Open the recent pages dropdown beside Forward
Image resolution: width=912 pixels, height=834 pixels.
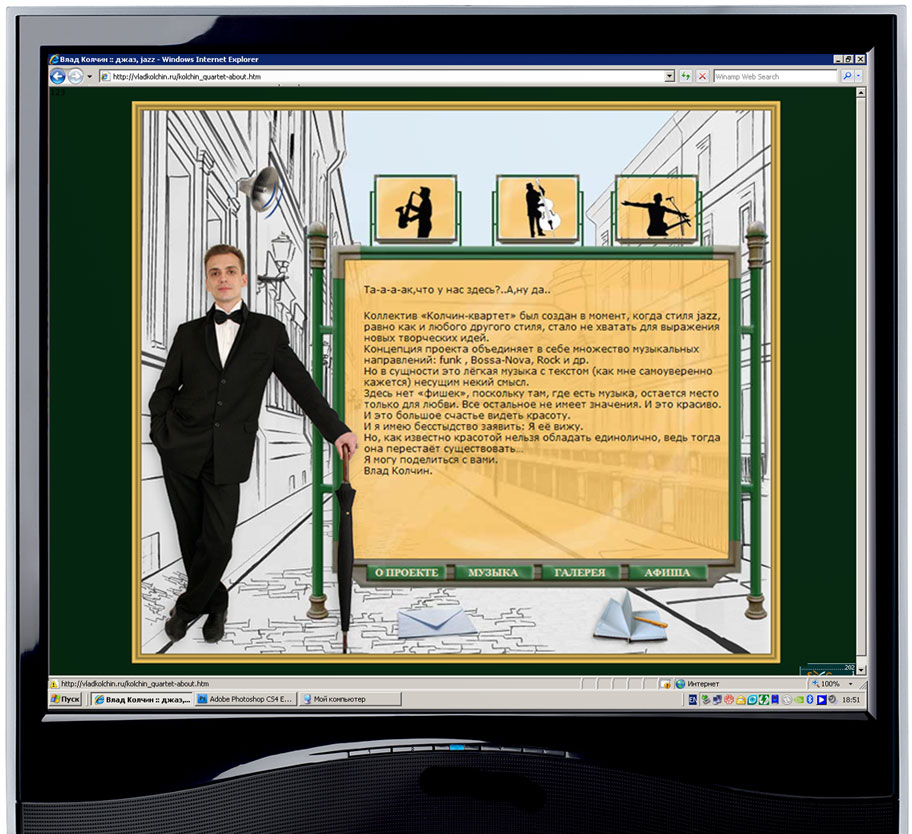90,76
